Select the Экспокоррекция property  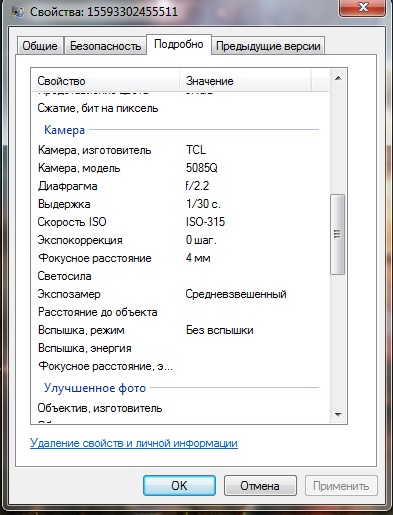pyautogui.click(x=80, y=240)
